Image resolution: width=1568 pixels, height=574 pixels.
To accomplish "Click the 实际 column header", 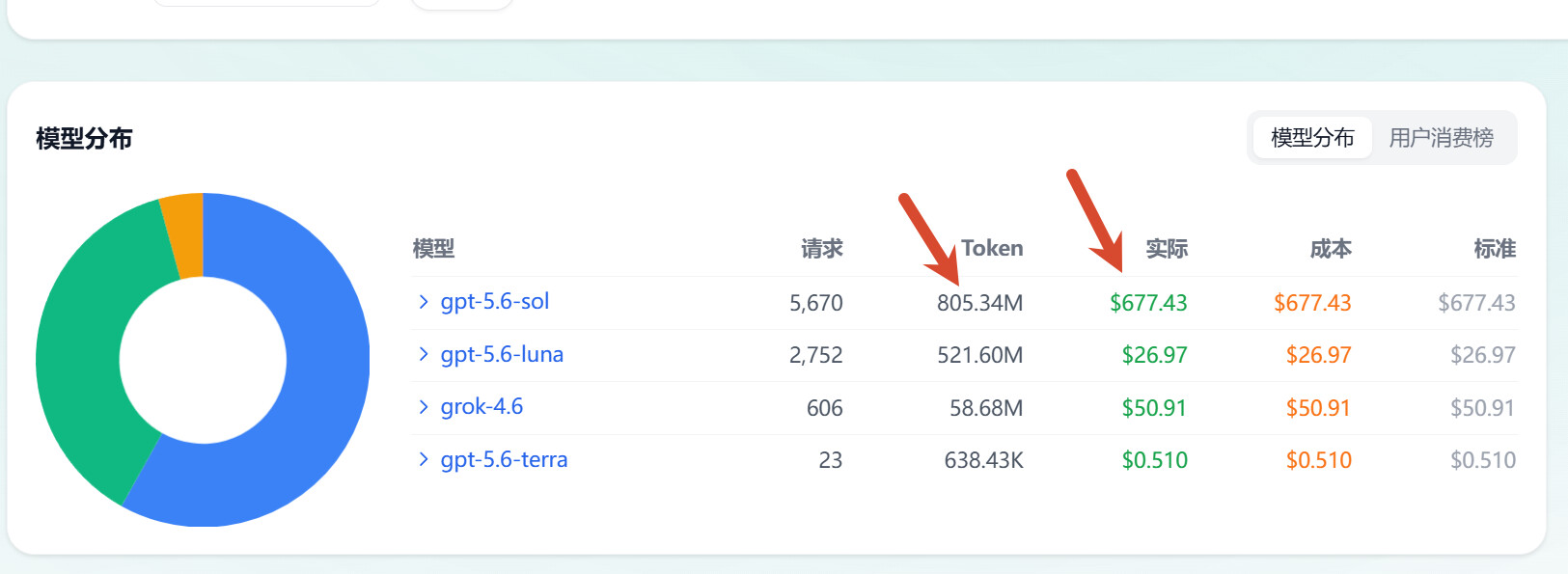I will [1167, 249].
